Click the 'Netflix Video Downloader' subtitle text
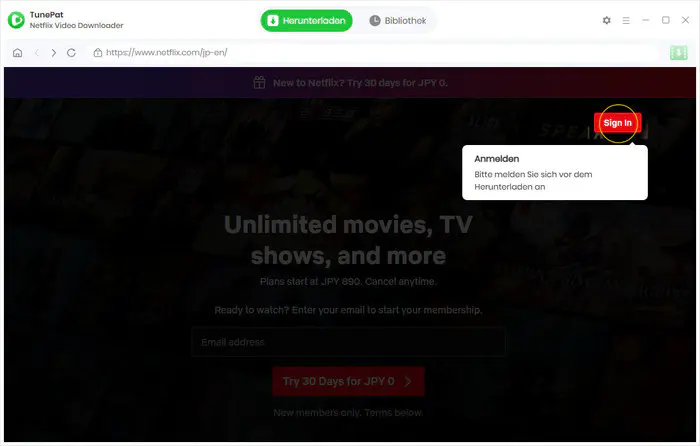The image size is (700, 446). [x=76, y=25]
